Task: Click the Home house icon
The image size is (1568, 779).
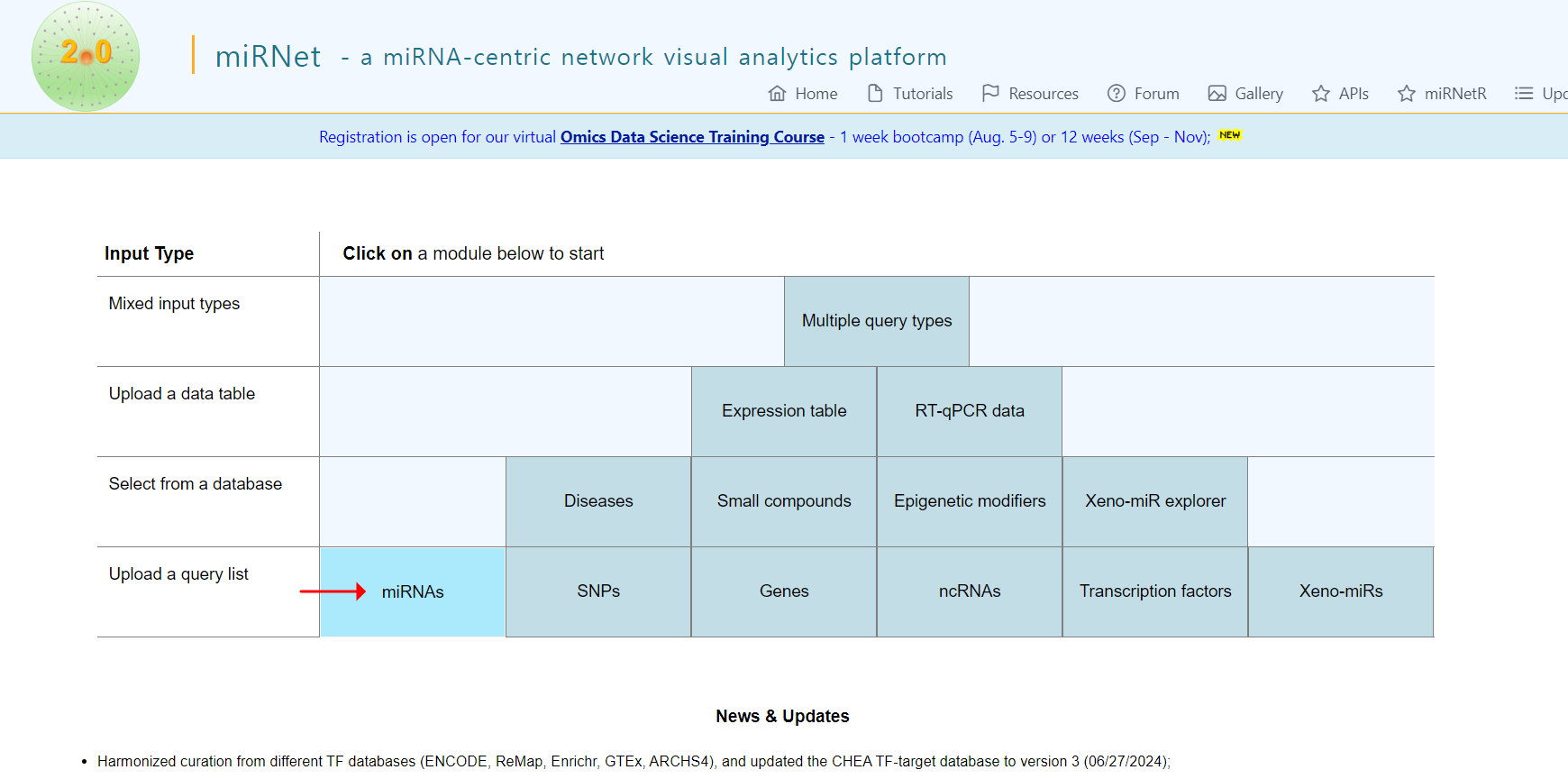Action: point(777,93)
